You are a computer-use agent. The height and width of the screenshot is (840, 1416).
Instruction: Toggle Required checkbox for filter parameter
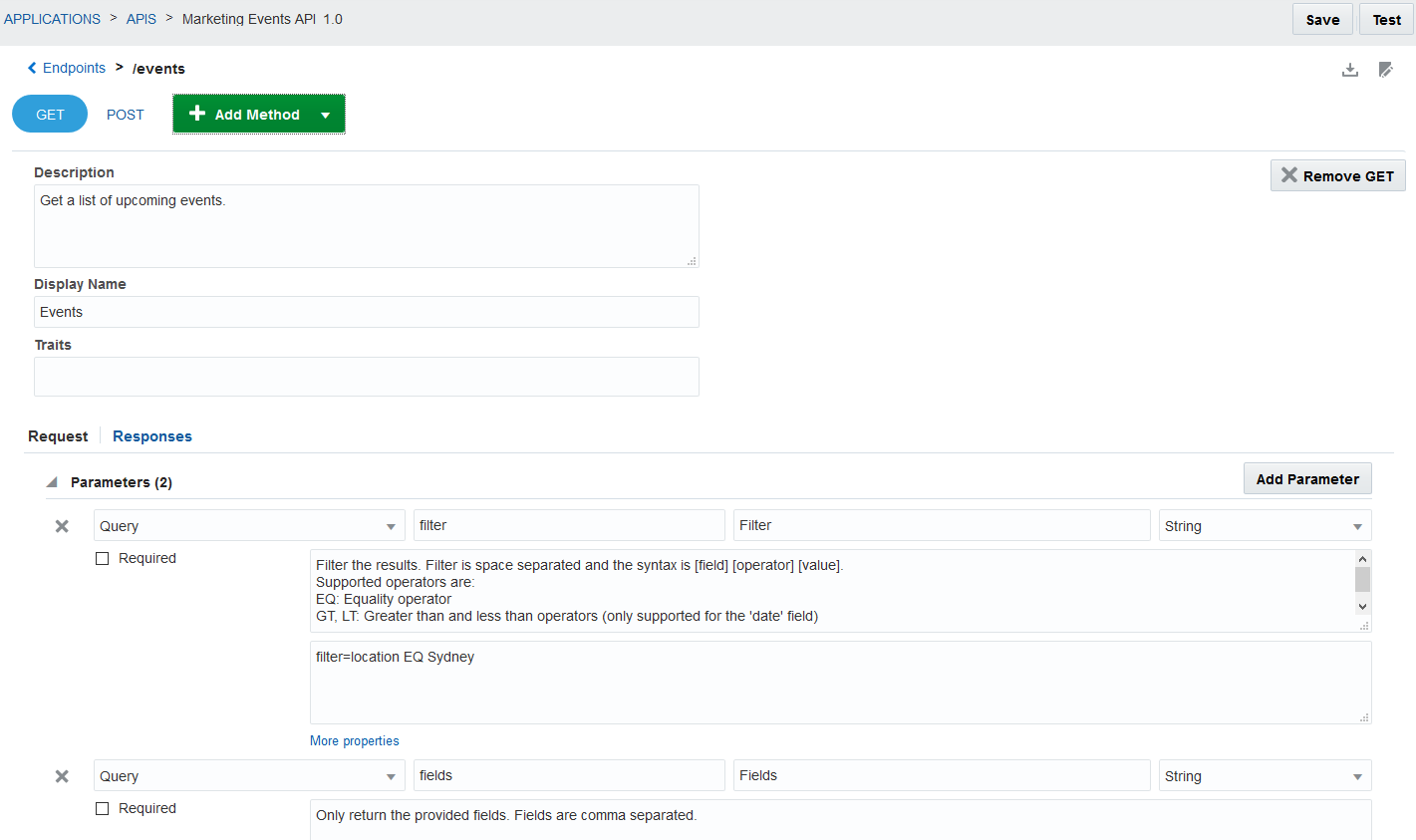[102, 559]
